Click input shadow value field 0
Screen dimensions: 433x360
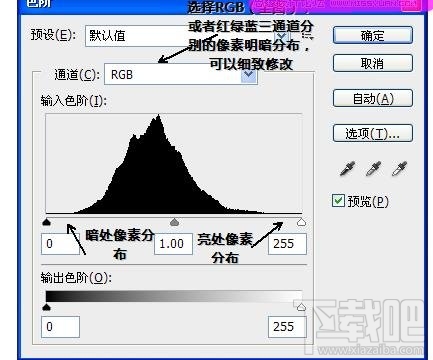coord(60,244)
